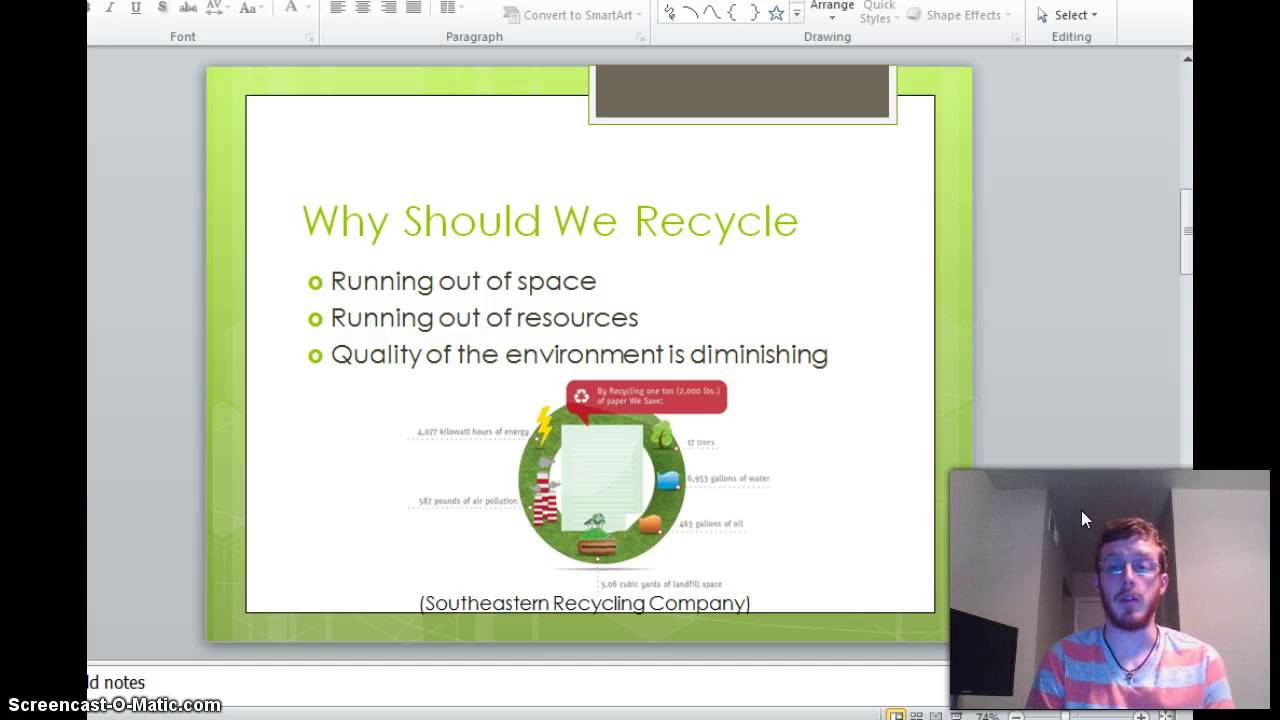Click the slide vertical scrollbar thumb

coord(1187,231)
